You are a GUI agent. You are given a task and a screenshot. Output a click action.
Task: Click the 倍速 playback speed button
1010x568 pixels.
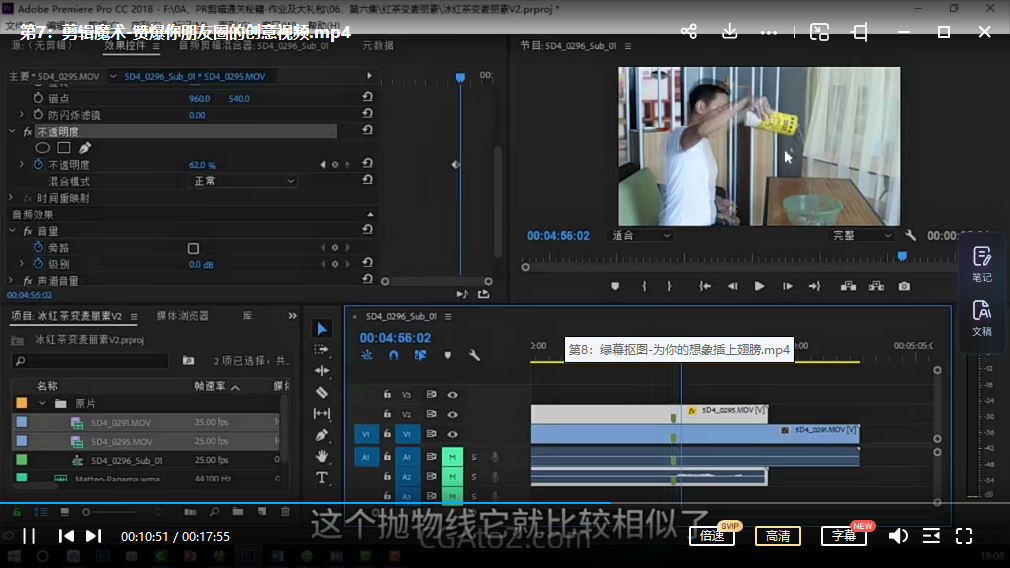tap(712, 536)
